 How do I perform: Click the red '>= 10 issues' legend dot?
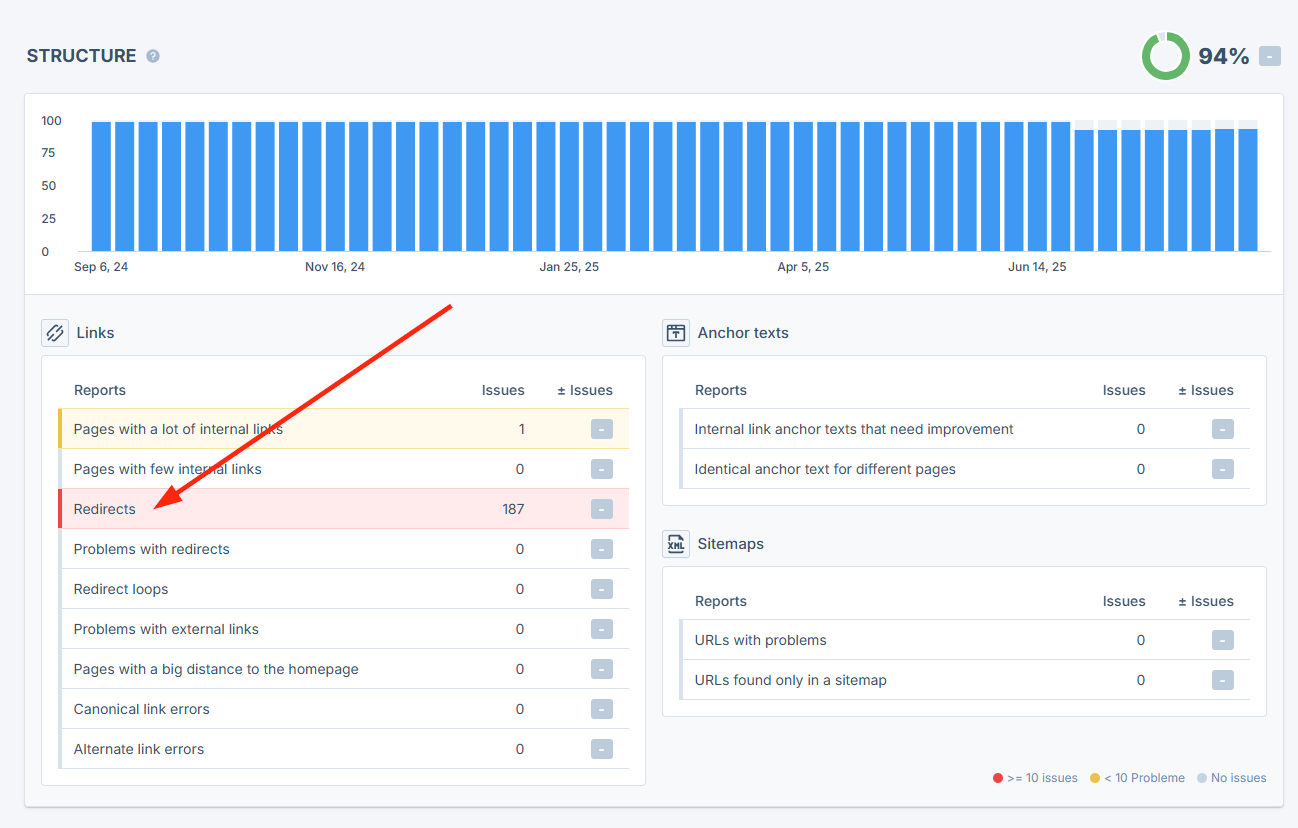[999, 777]
